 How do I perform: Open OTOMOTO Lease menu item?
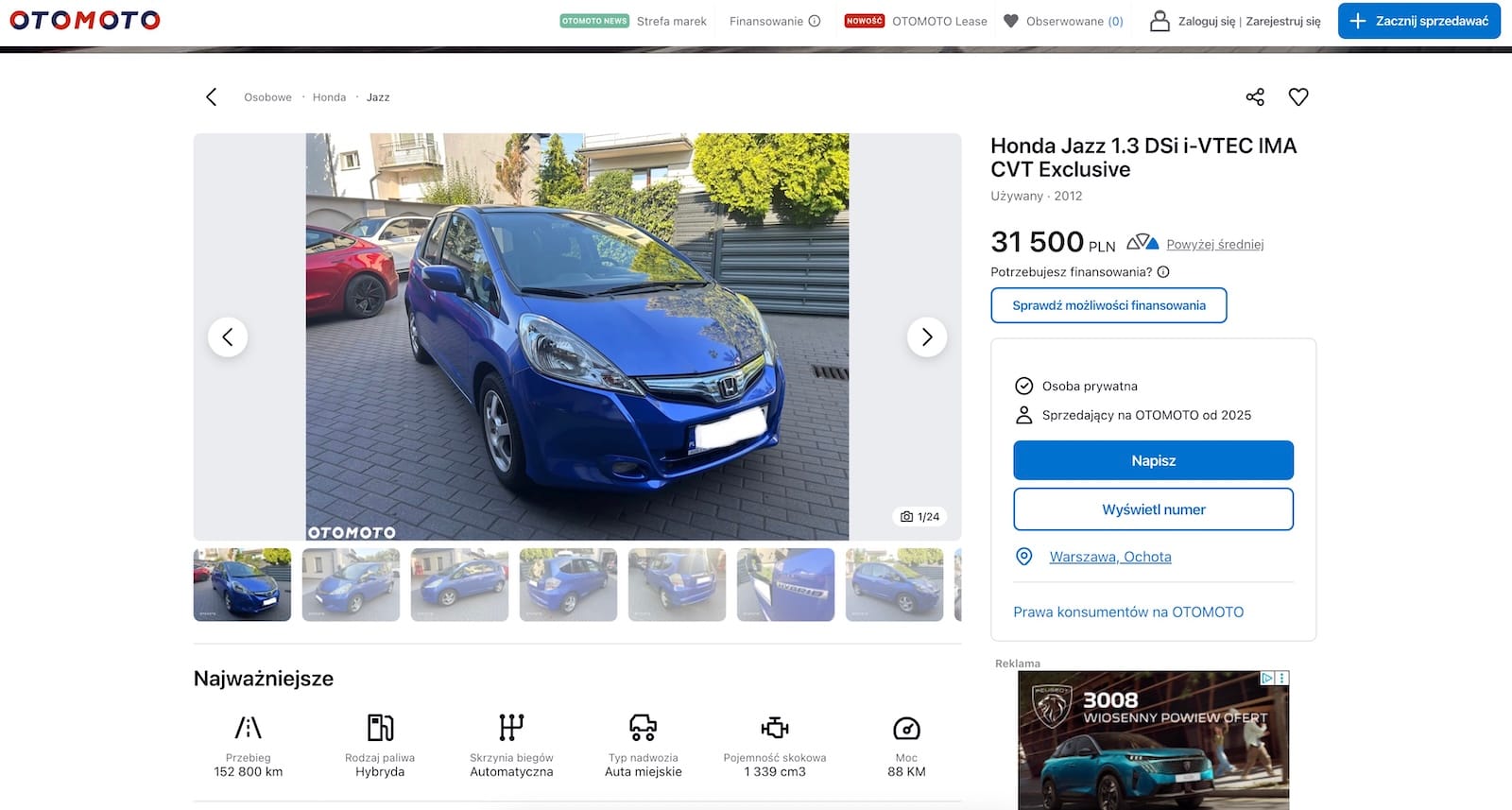coord(939,21)
